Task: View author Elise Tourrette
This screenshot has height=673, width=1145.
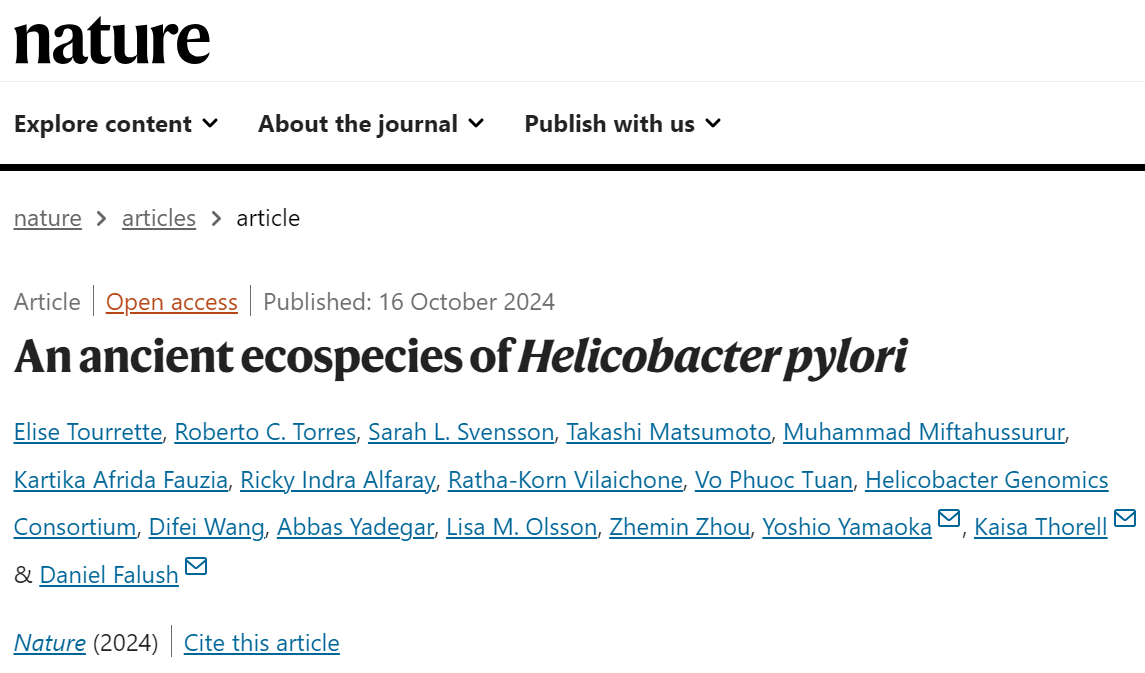Action: click(88, 432)
